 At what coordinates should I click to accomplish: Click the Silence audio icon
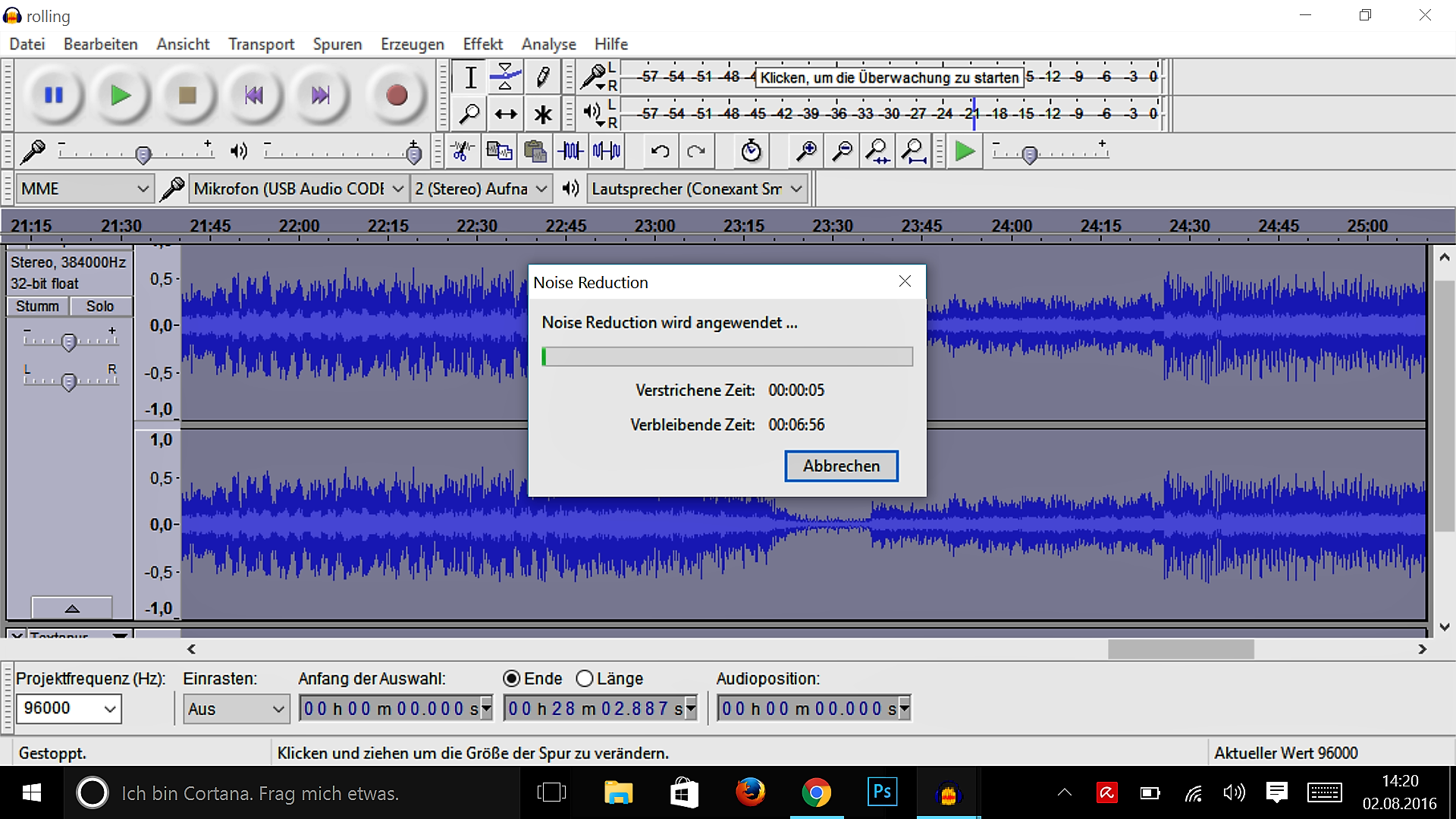tap(607, 152)
